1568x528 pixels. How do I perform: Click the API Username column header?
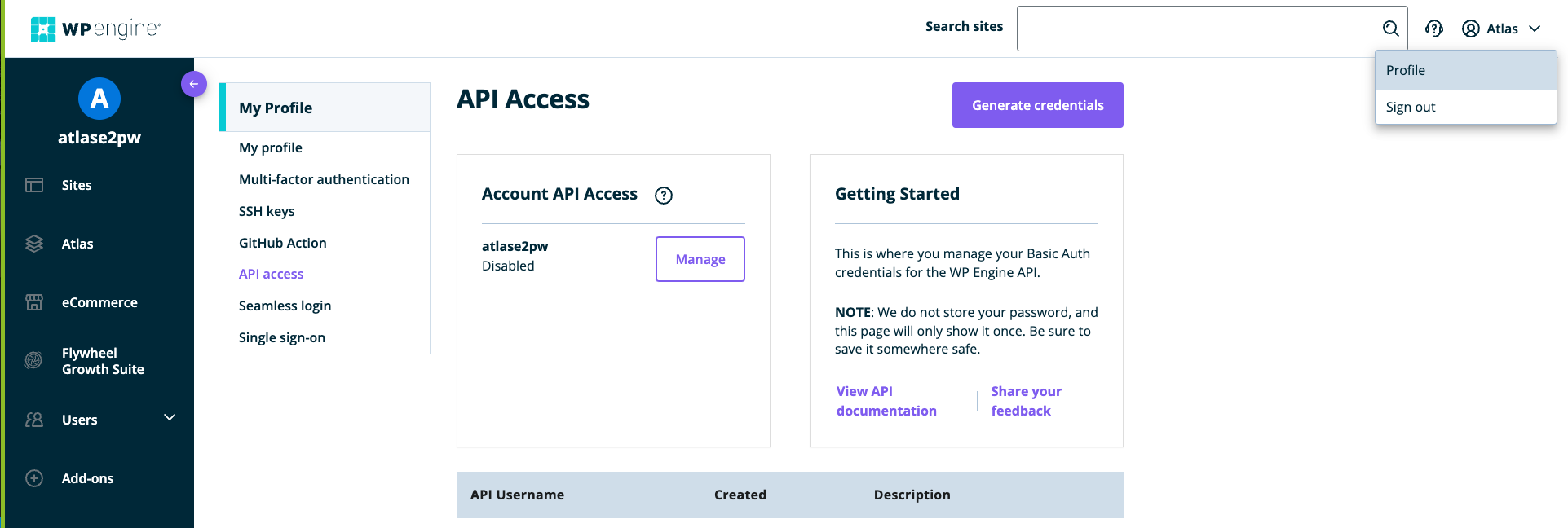[x=517, y=495]
